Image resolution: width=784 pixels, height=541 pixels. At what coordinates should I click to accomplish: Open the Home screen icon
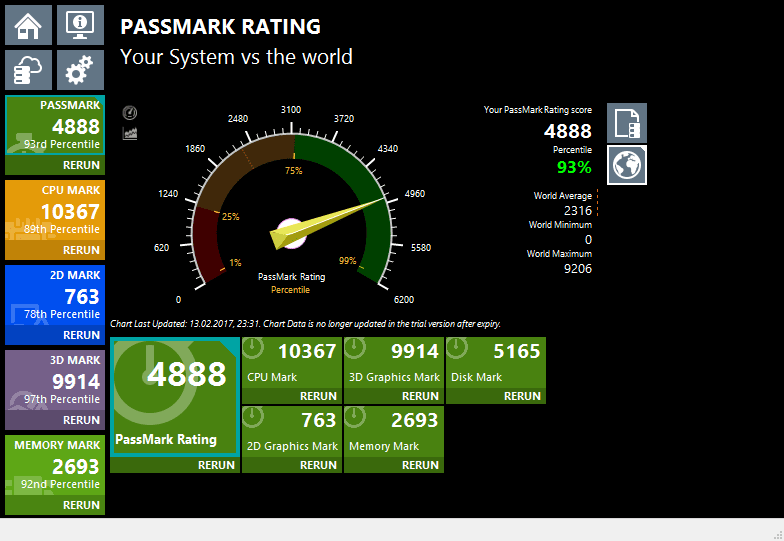click(x=28, y=25)
